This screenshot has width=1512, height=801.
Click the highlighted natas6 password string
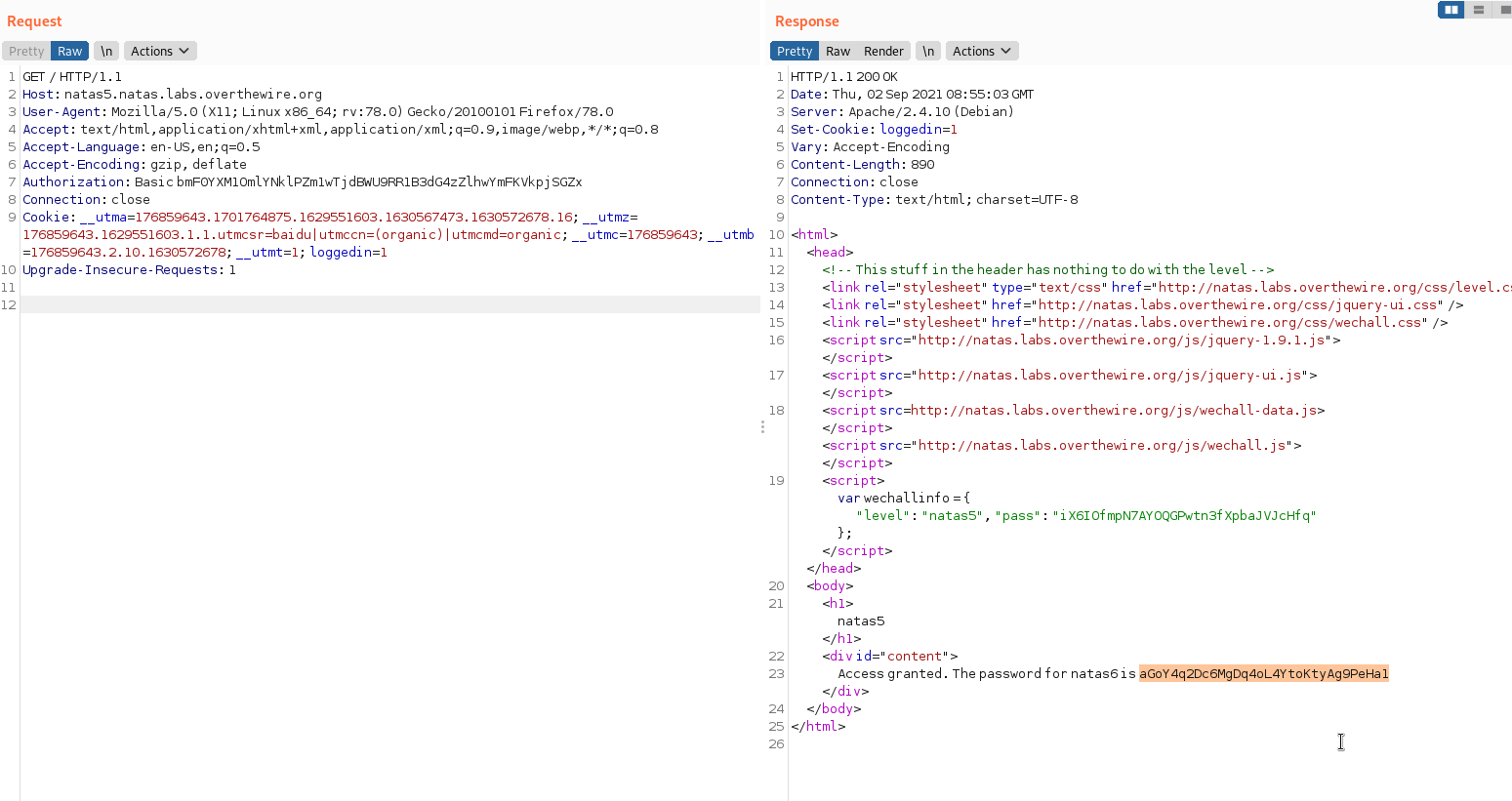[x=1263, y=674]
